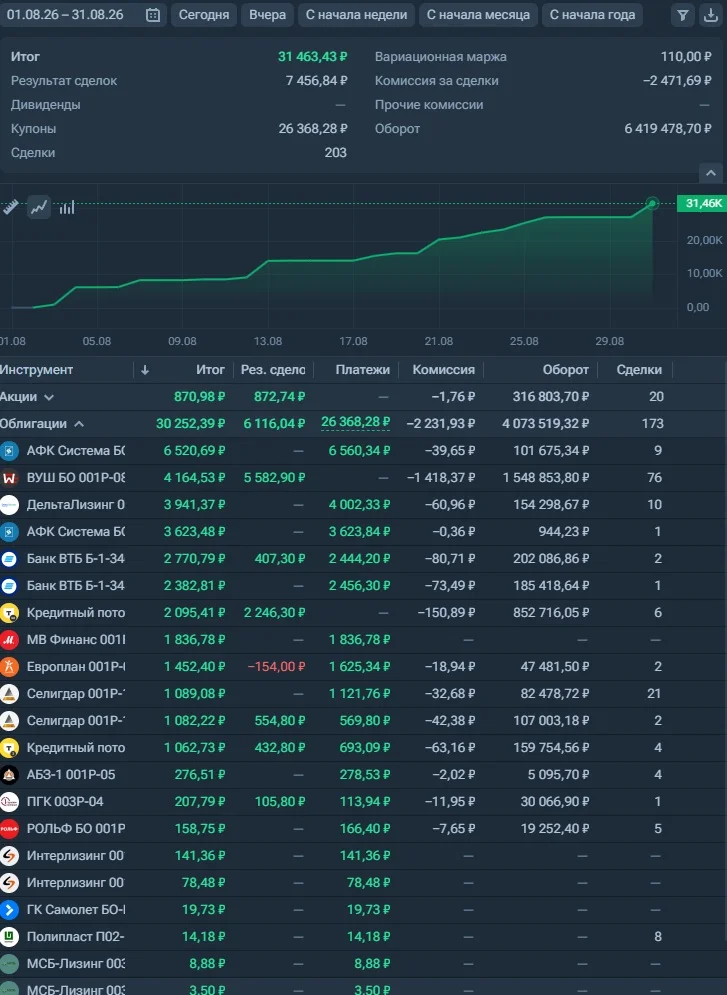Click ВУШ turnover 1 548 853,80 ₽

pyautogui.click(x=546, y=477)
